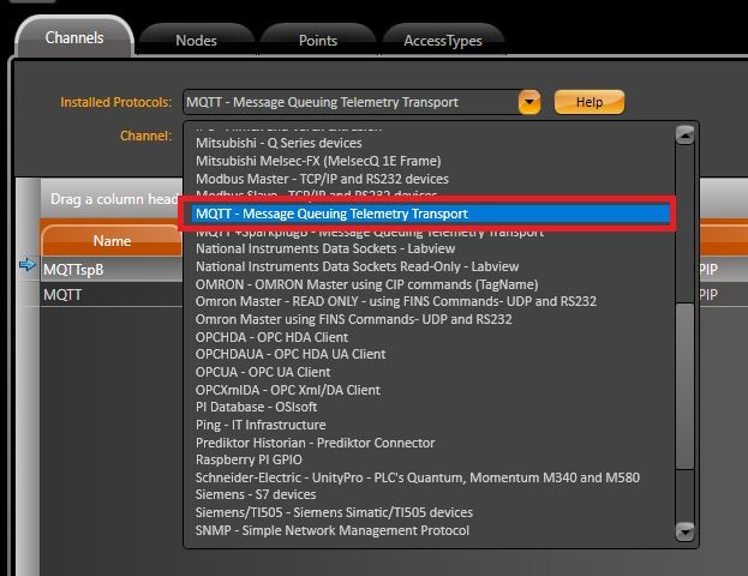Select Ping - IT Infrastructure

point(260,425)
